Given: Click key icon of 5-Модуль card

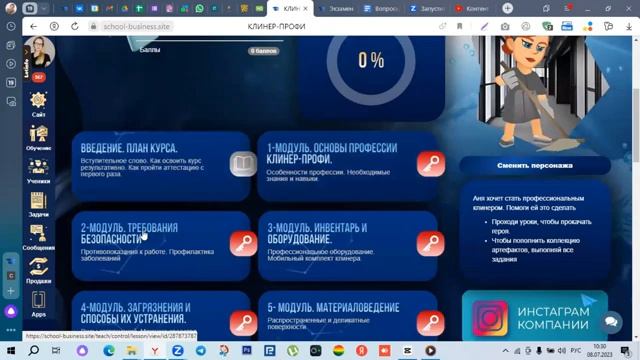Looking at the screenshot, I should coord(431,323).
